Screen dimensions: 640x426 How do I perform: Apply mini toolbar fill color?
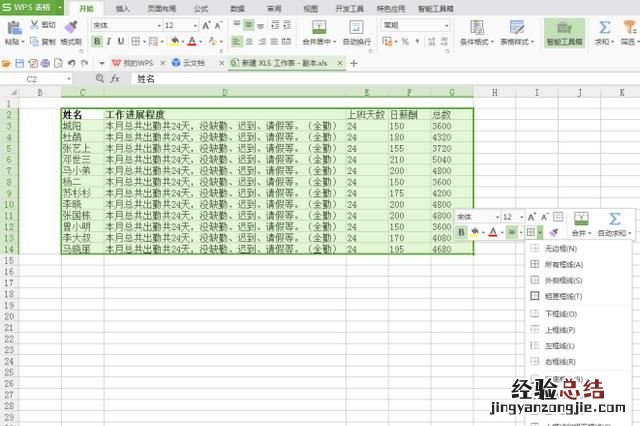(x=474, y=232)
